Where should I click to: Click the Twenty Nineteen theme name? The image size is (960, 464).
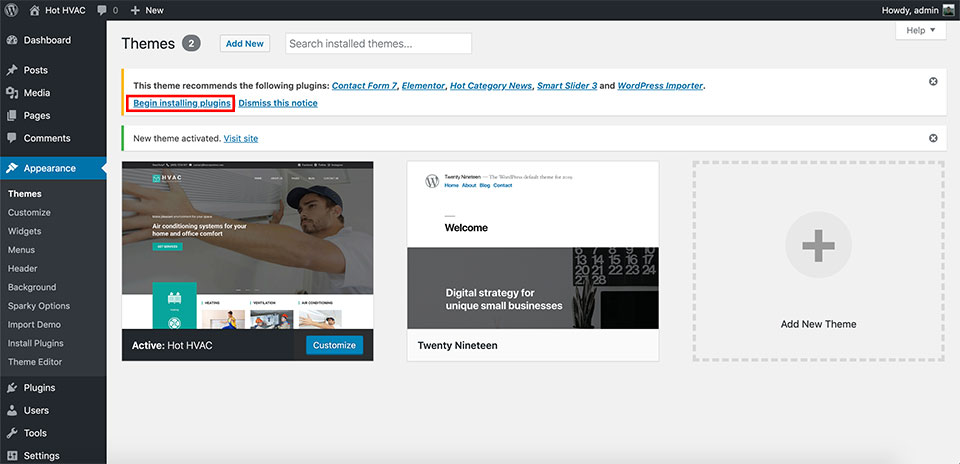tap(457, 345)
